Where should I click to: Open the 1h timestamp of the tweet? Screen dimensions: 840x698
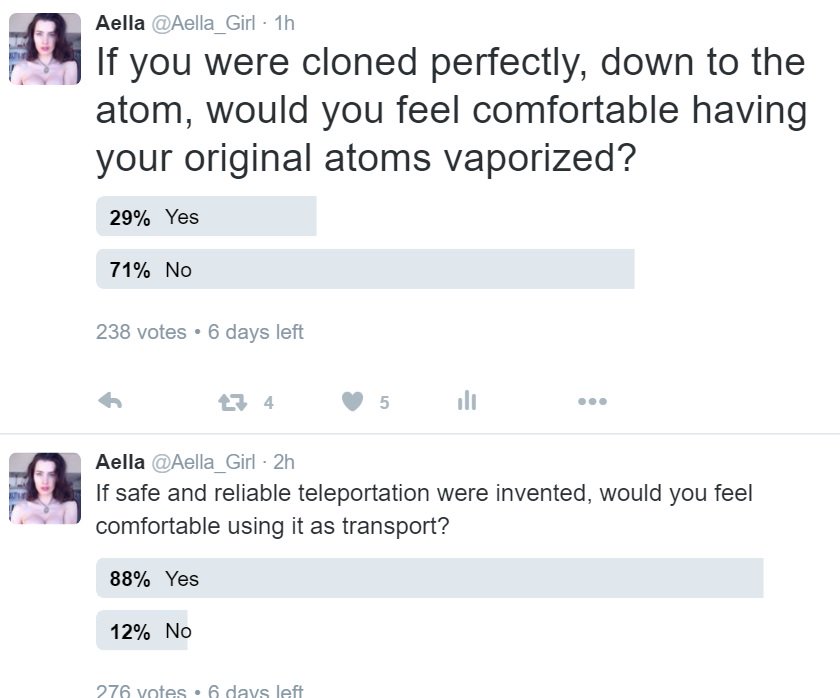tap(284, 23)
